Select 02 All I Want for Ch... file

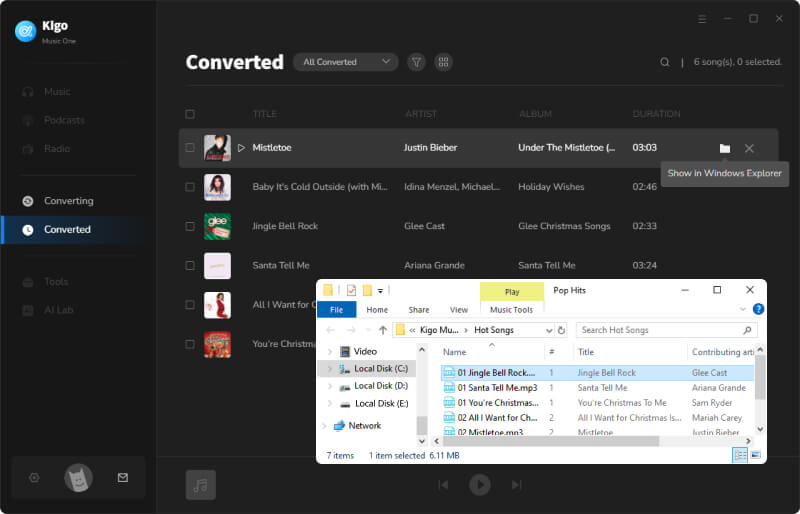497,418
